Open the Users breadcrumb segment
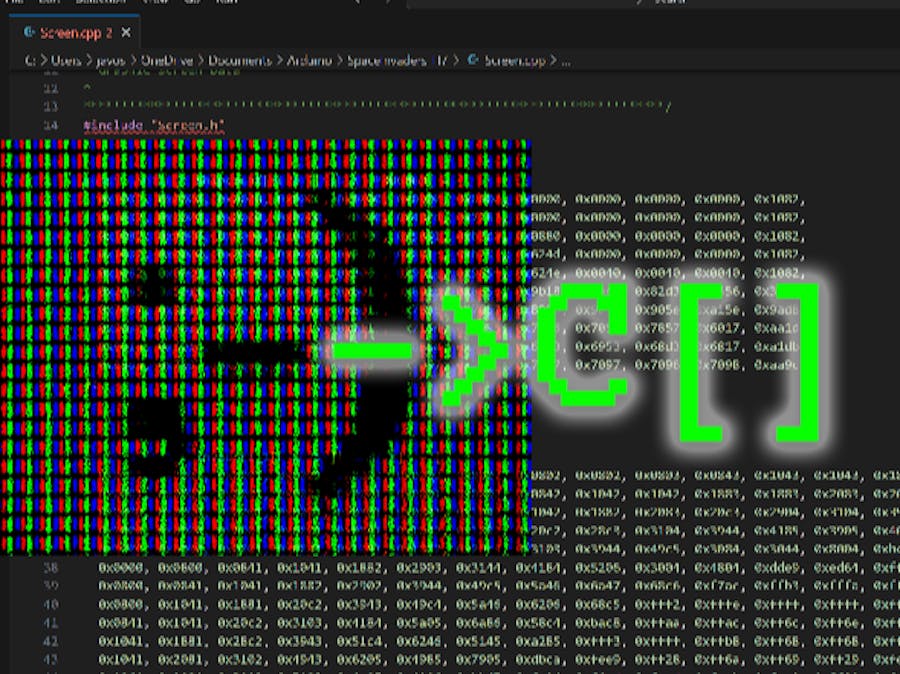This screenshot has width=900, height=674. click(66, 61)
